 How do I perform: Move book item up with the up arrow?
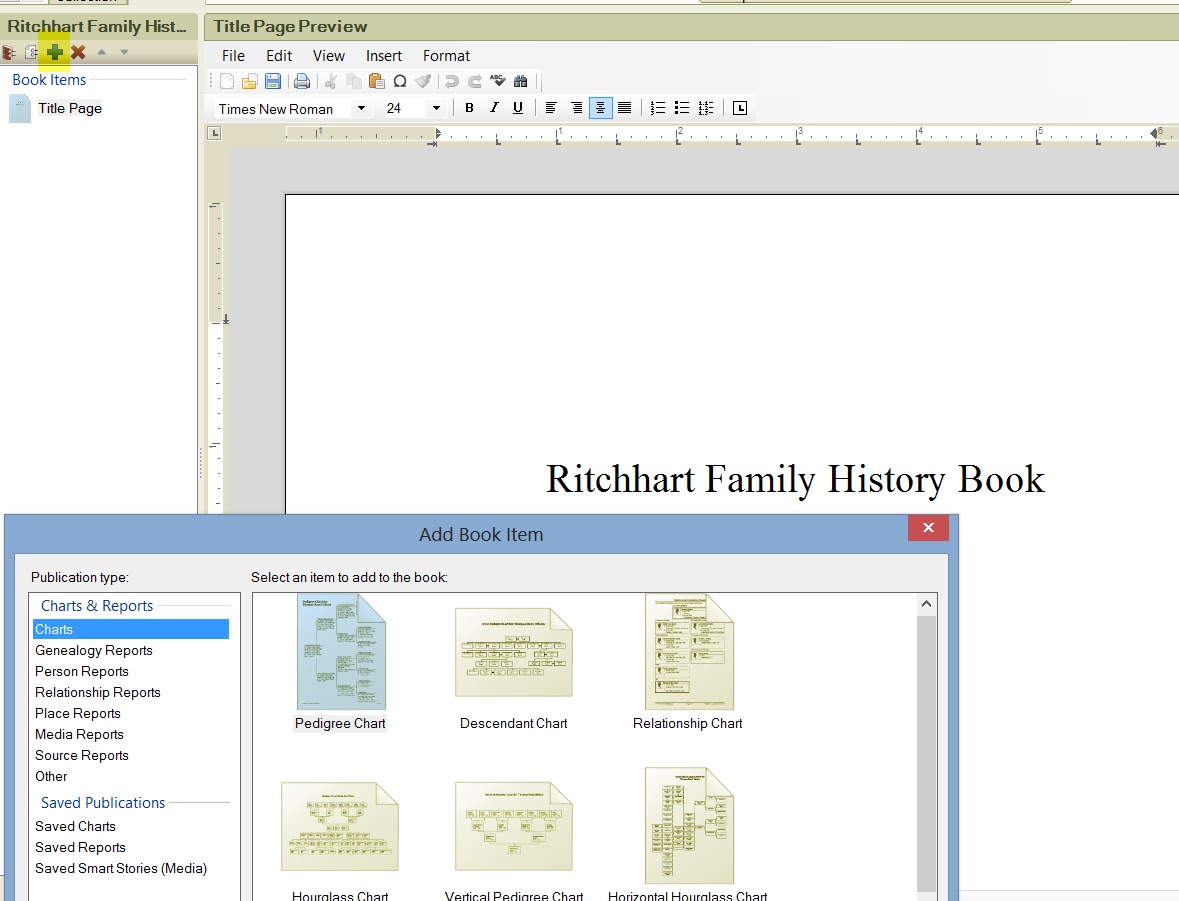coord(102,52)
